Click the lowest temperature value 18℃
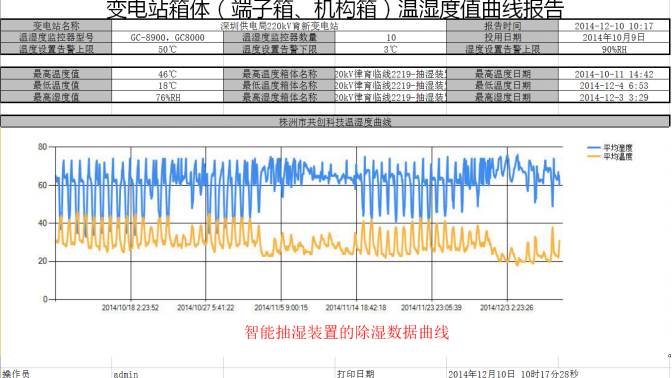 [x=167, y=85]
